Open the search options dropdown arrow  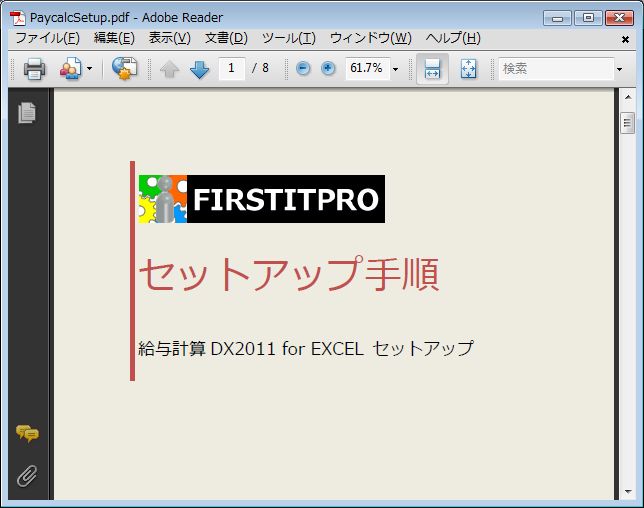[x=619, y=69]
